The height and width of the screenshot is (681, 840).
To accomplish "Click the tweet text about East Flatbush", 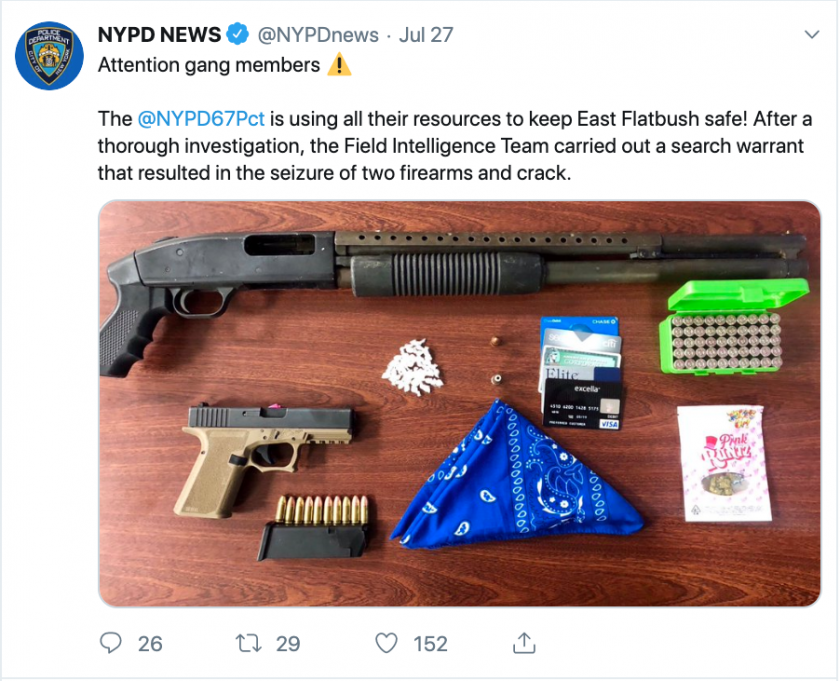I will coord(455,146).
